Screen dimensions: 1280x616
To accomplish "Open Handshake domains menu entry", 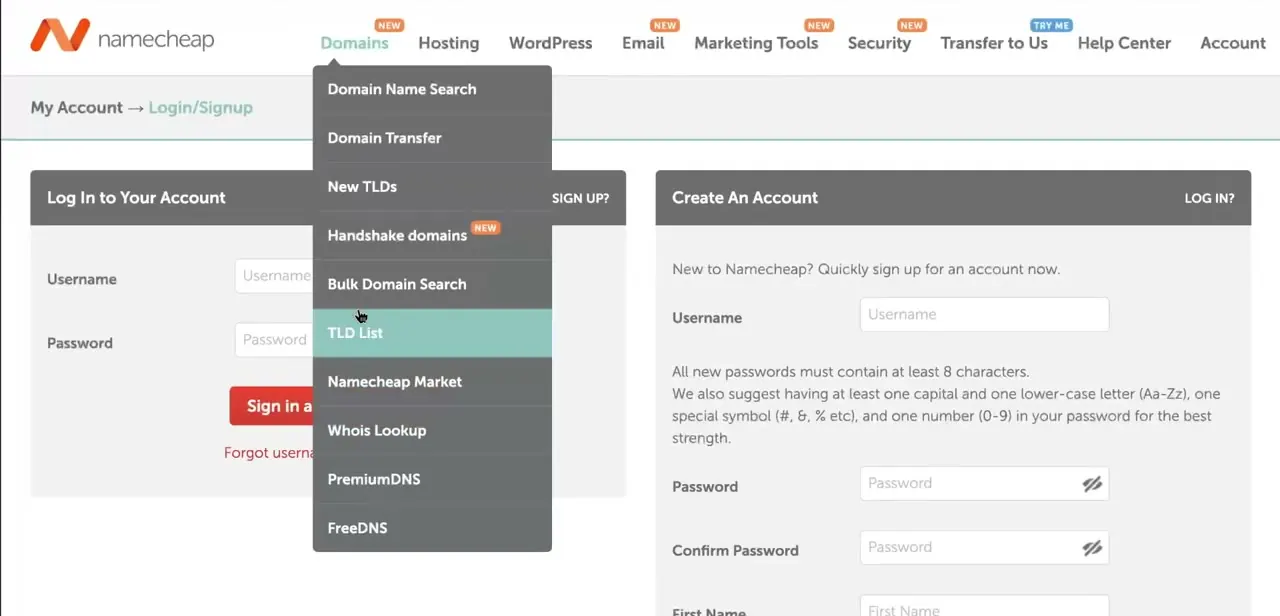I will (432, 236).
